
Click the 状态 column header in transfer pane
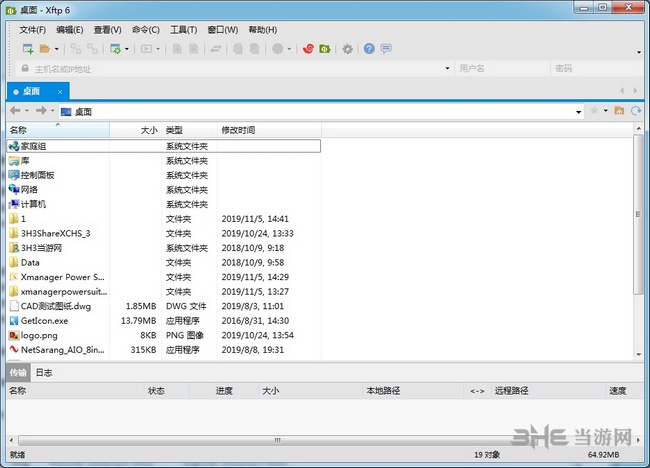point(166,390)
